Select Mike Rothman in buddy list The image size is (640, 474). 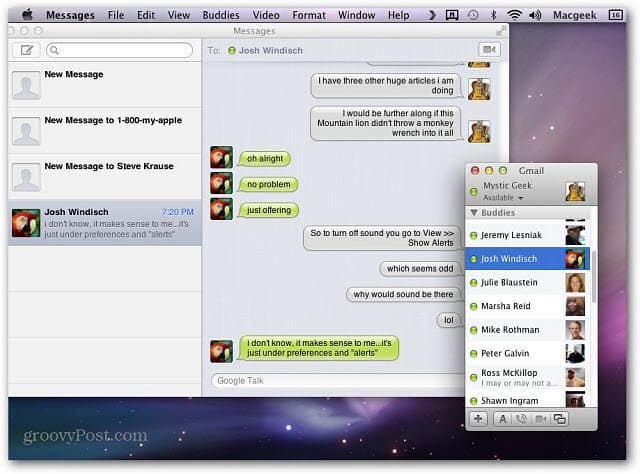click(527, 330)
